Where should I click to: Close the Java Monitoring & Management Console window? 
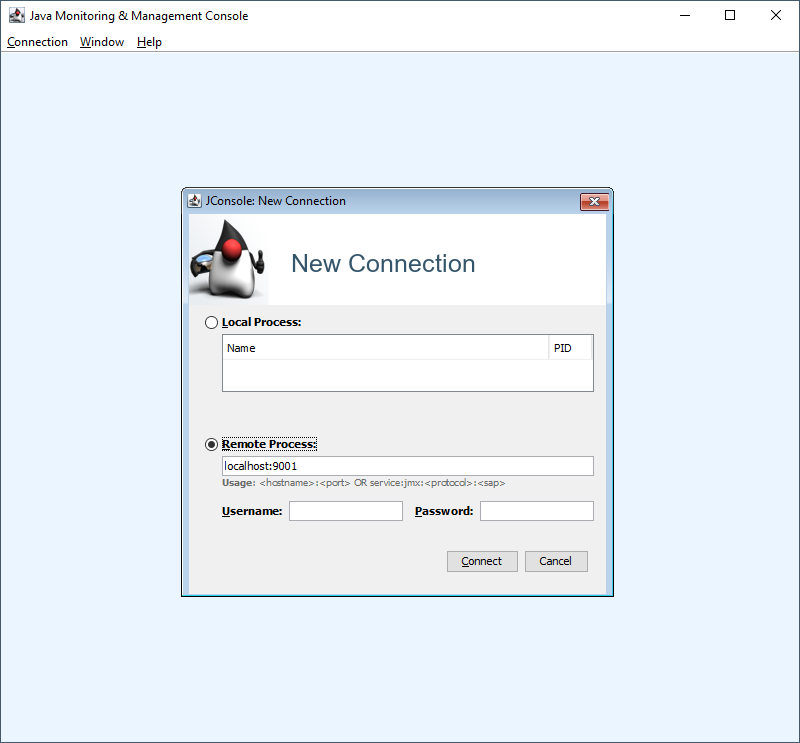776,15
